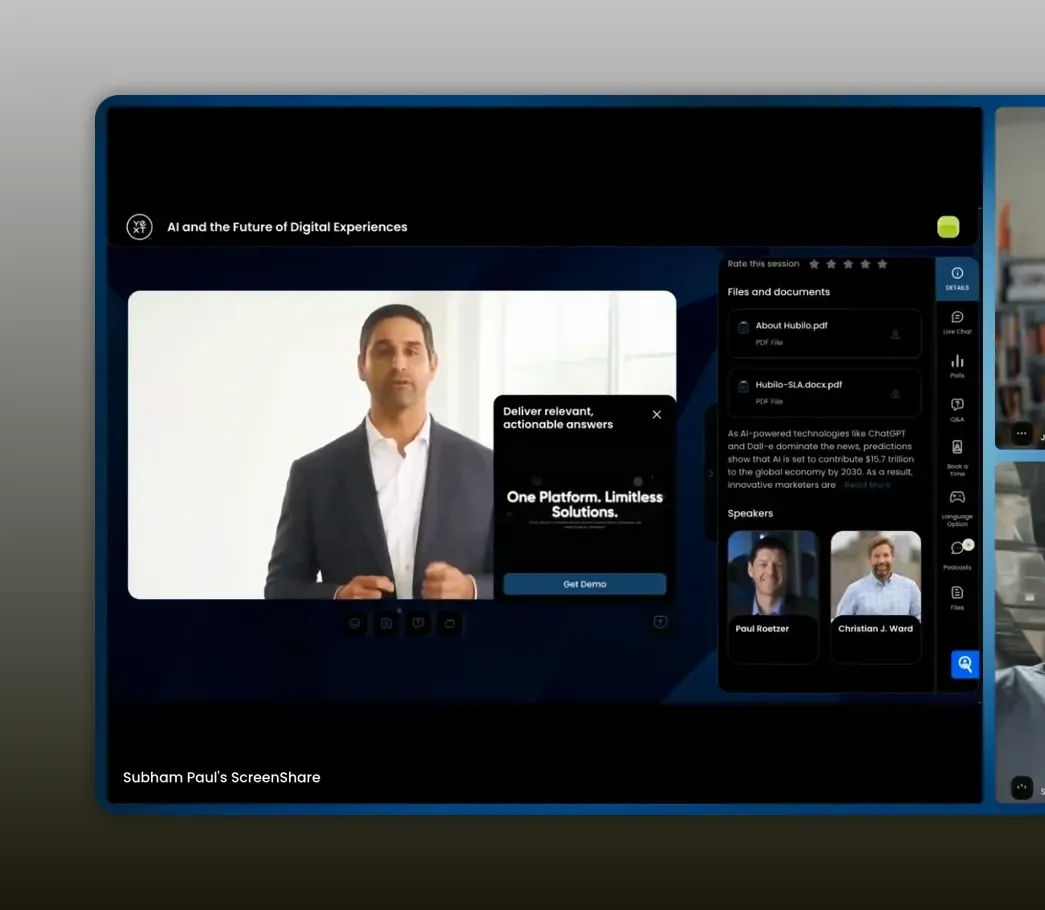Select the Podcasts icon

(x=957, y=547)
